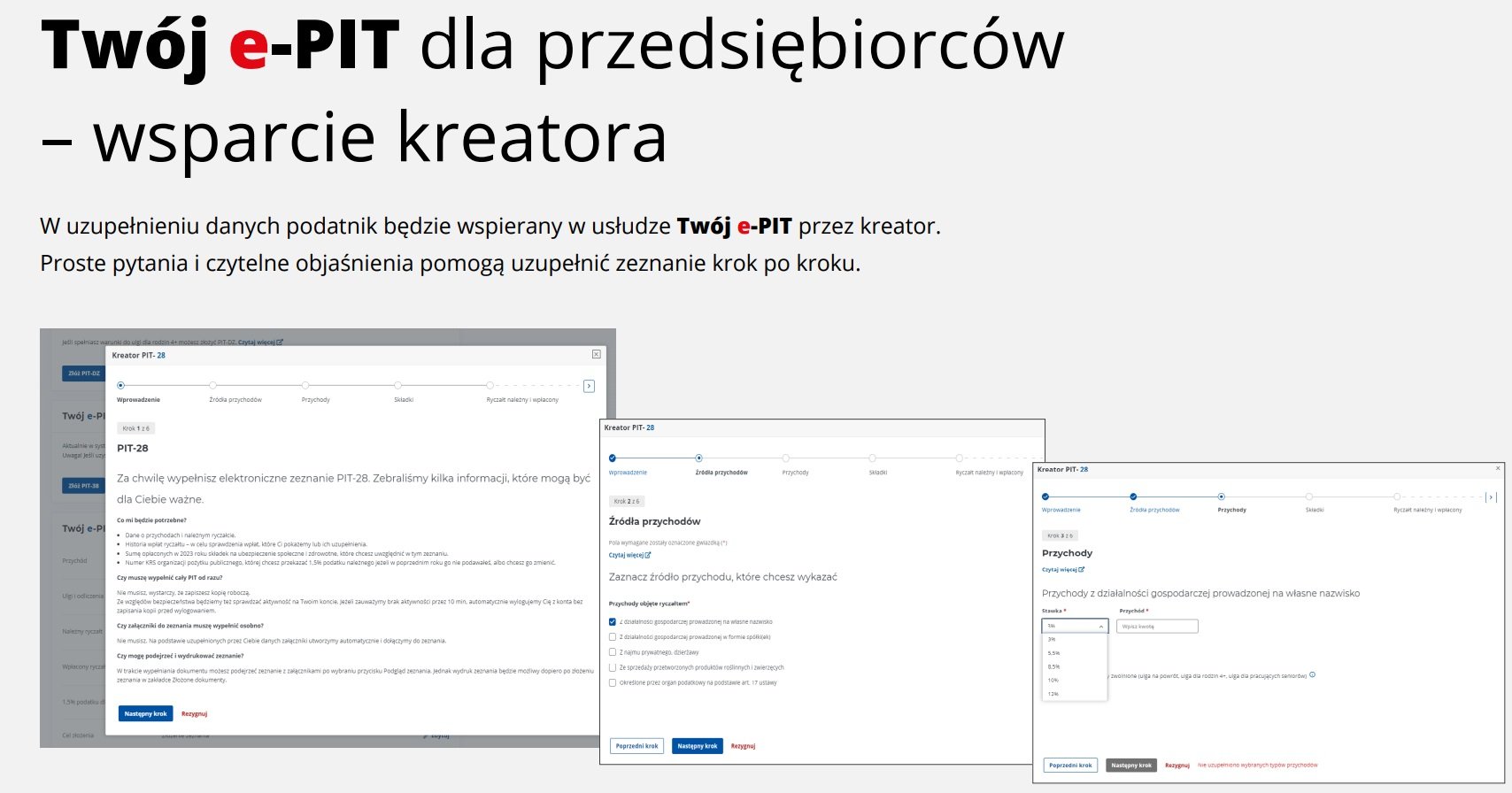This screenshot has width=1512, height=793.
Task: Click 'Następny krok' in the Krok 2 window
Action: coord(698,746)
